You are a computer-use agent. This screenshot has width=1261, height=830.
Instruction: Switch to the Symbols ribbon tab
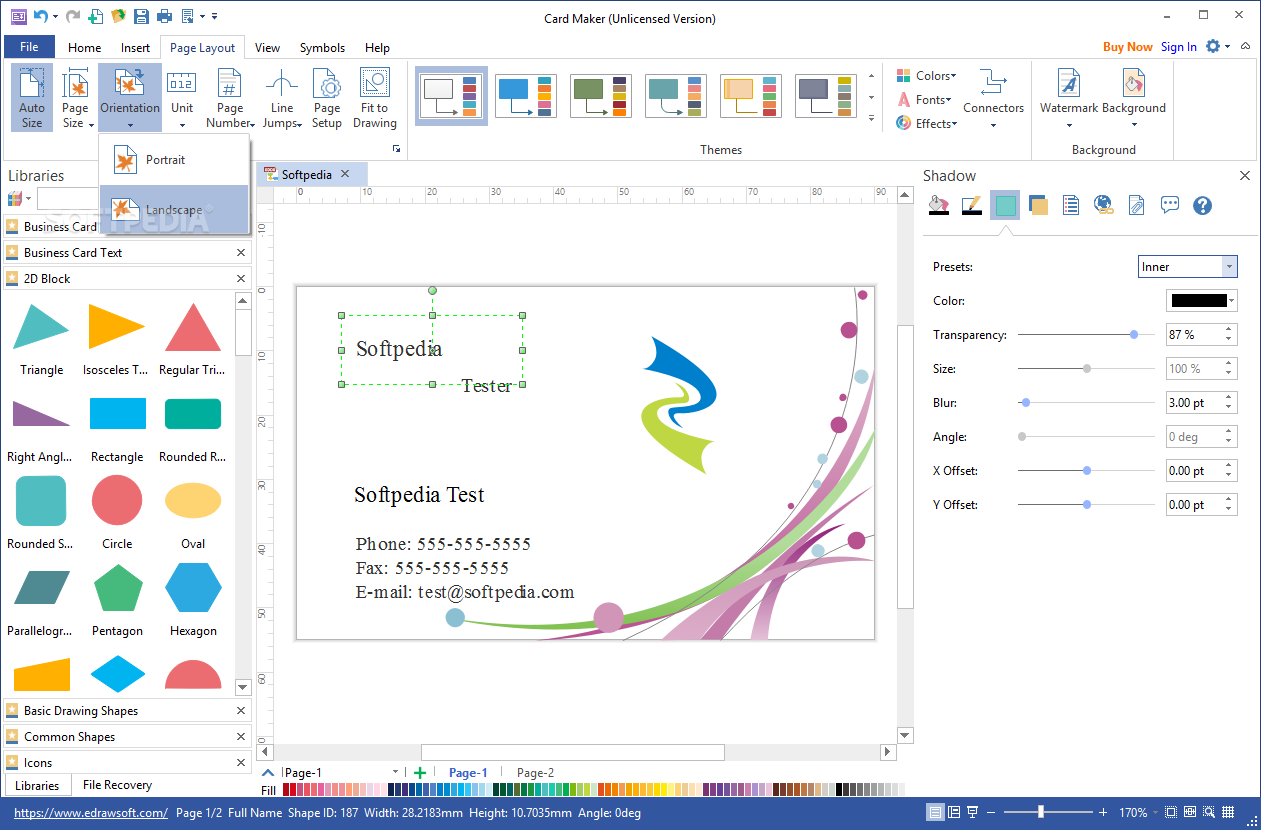click(322, 47)
